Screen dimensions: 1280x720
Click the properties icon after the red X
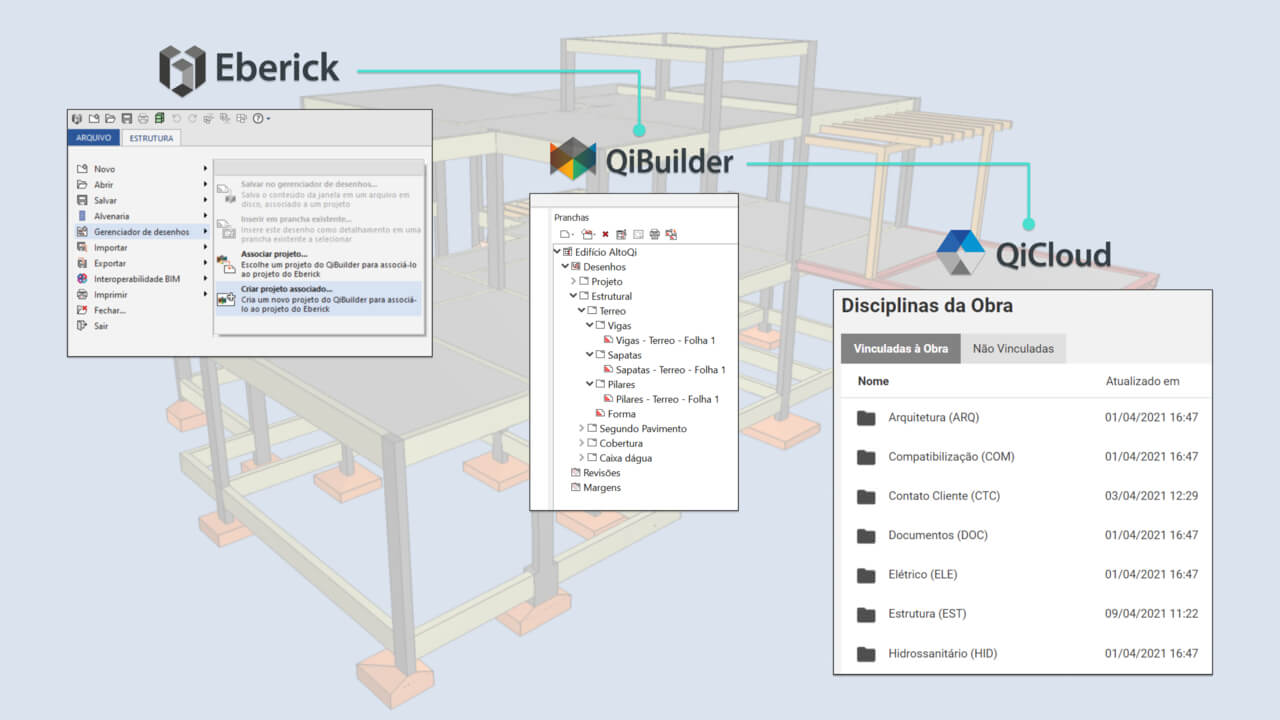[621, 234]
